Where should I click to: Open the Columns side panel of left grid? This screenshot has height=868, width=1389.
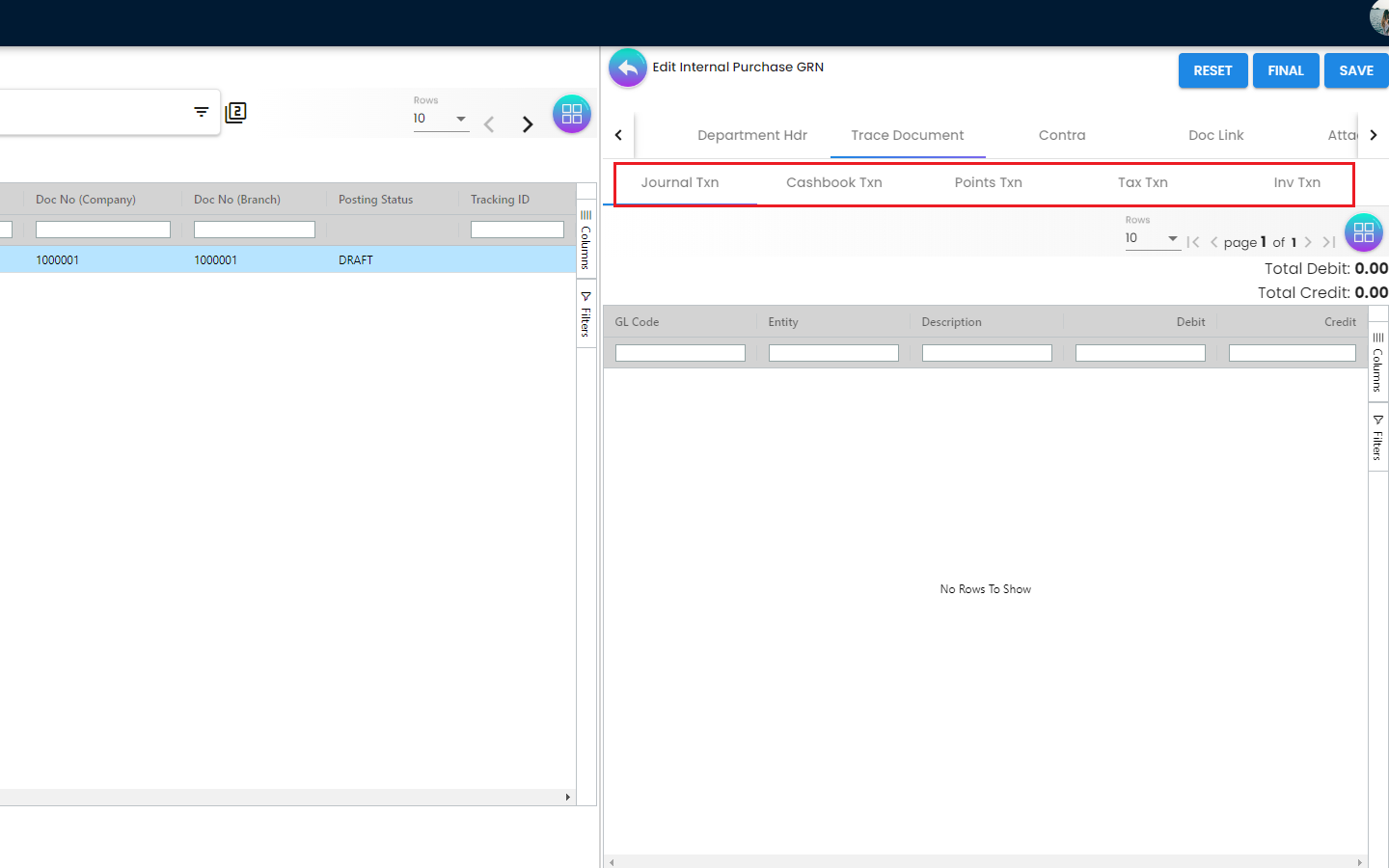(x=586, y=238)
